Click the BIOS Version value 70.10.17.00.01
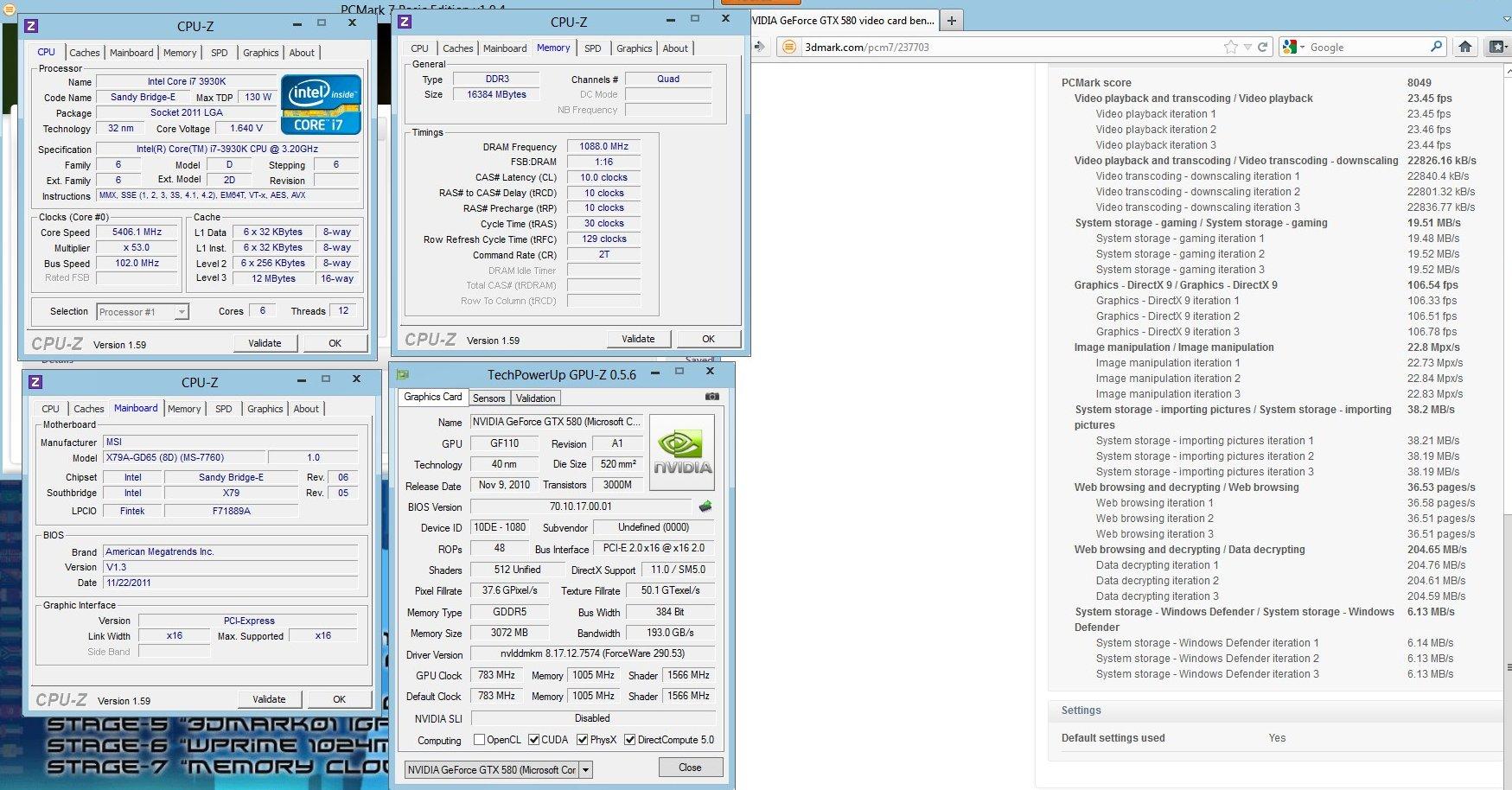Screen dimensions: 1512x790 point(580,506)
